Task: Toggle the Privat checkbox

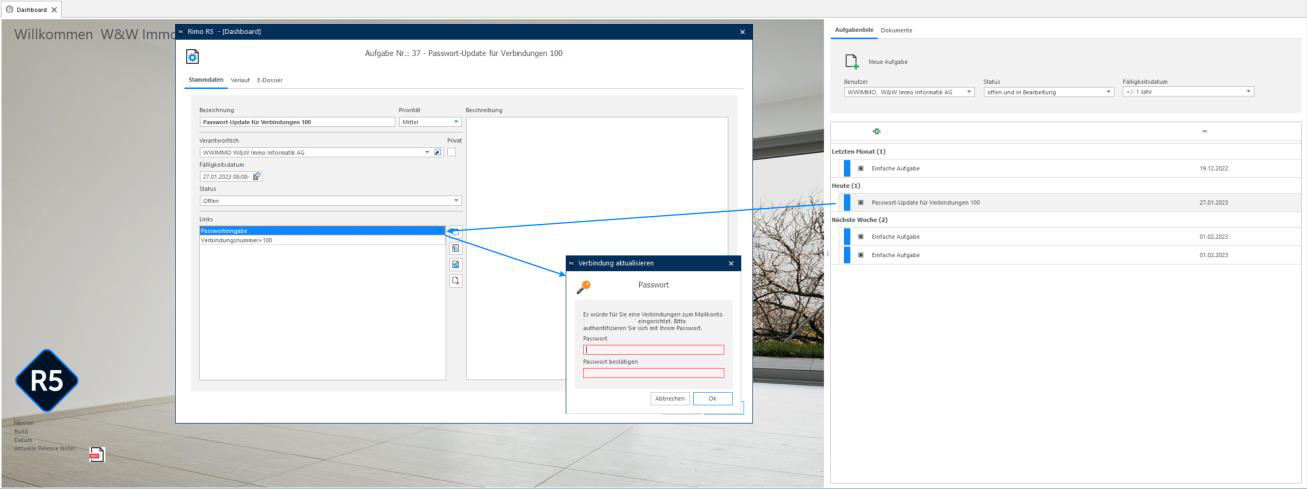Action: coord(452,153)
